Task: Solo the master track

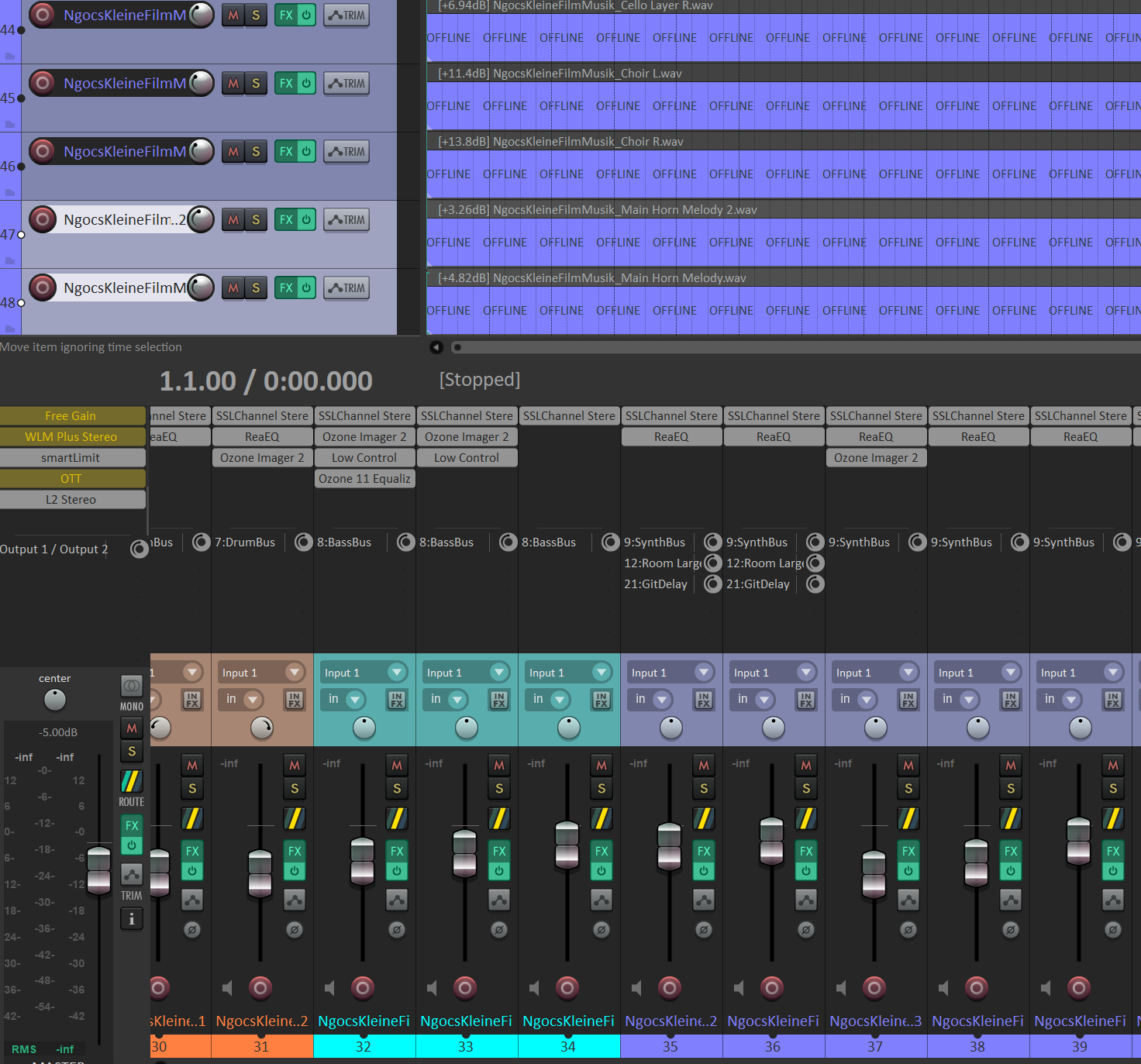Action: pos(132,751)
